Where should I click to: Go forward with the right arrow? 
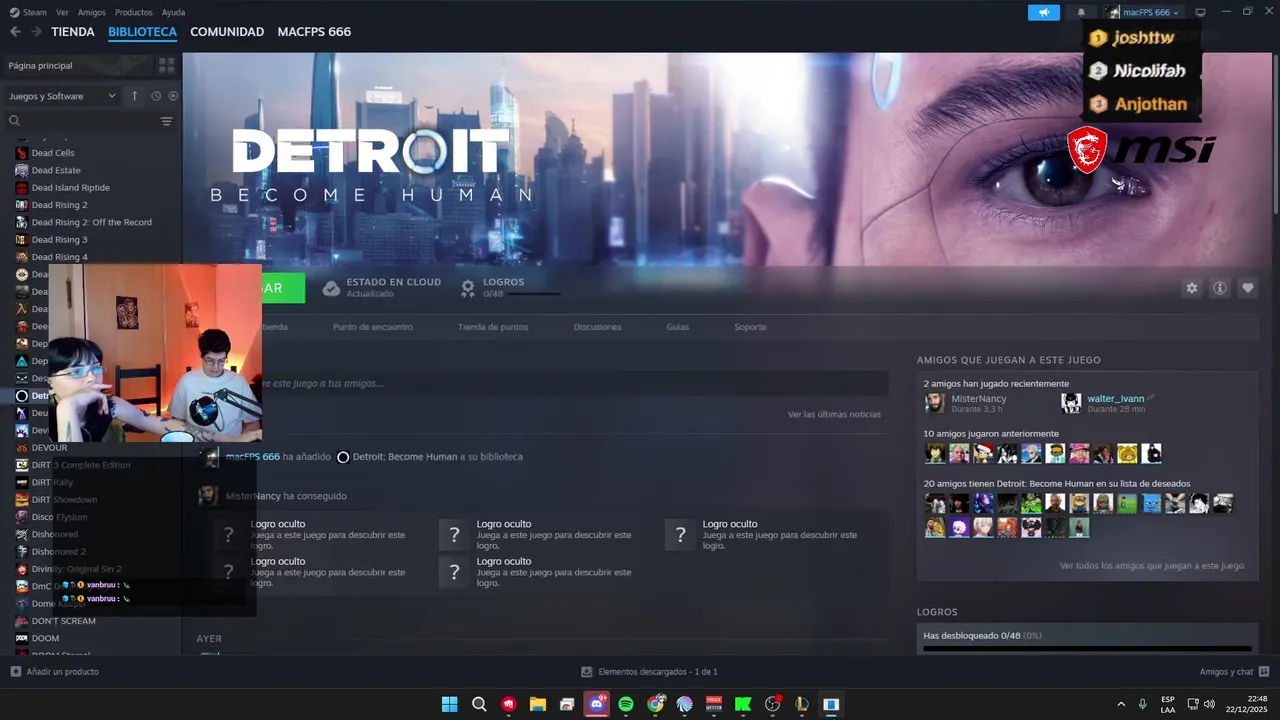tap(36, 32)
